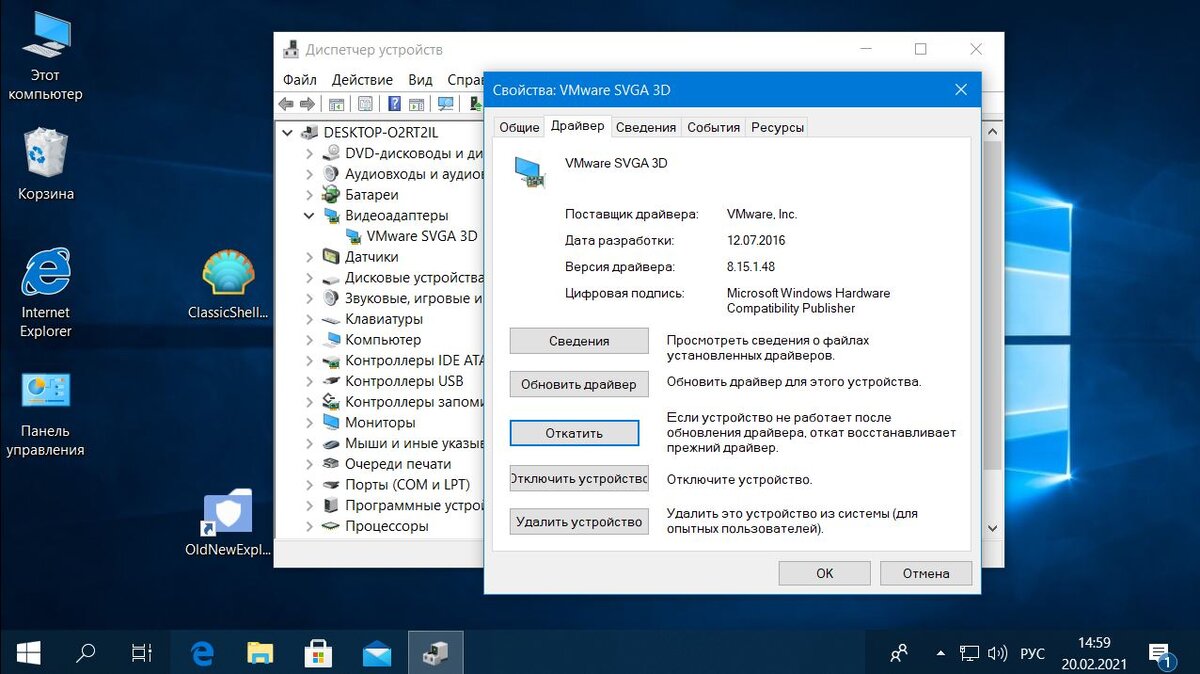Screen dimensions: 1200x674
Task: Open Панель управления desktop icon
Action: 45,414
